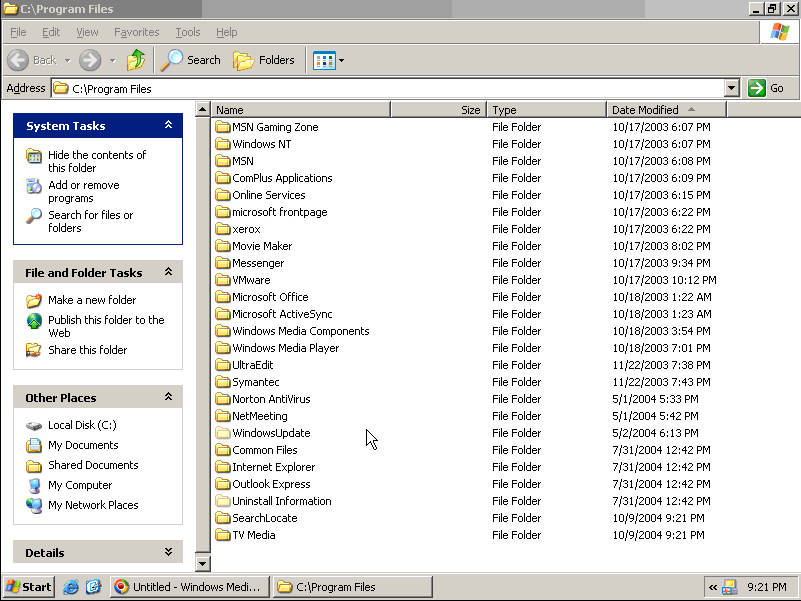Select the Norton AntiVirus folder name
The height and width of the screenshot is (601, 801).
click(x=271, y=399)
